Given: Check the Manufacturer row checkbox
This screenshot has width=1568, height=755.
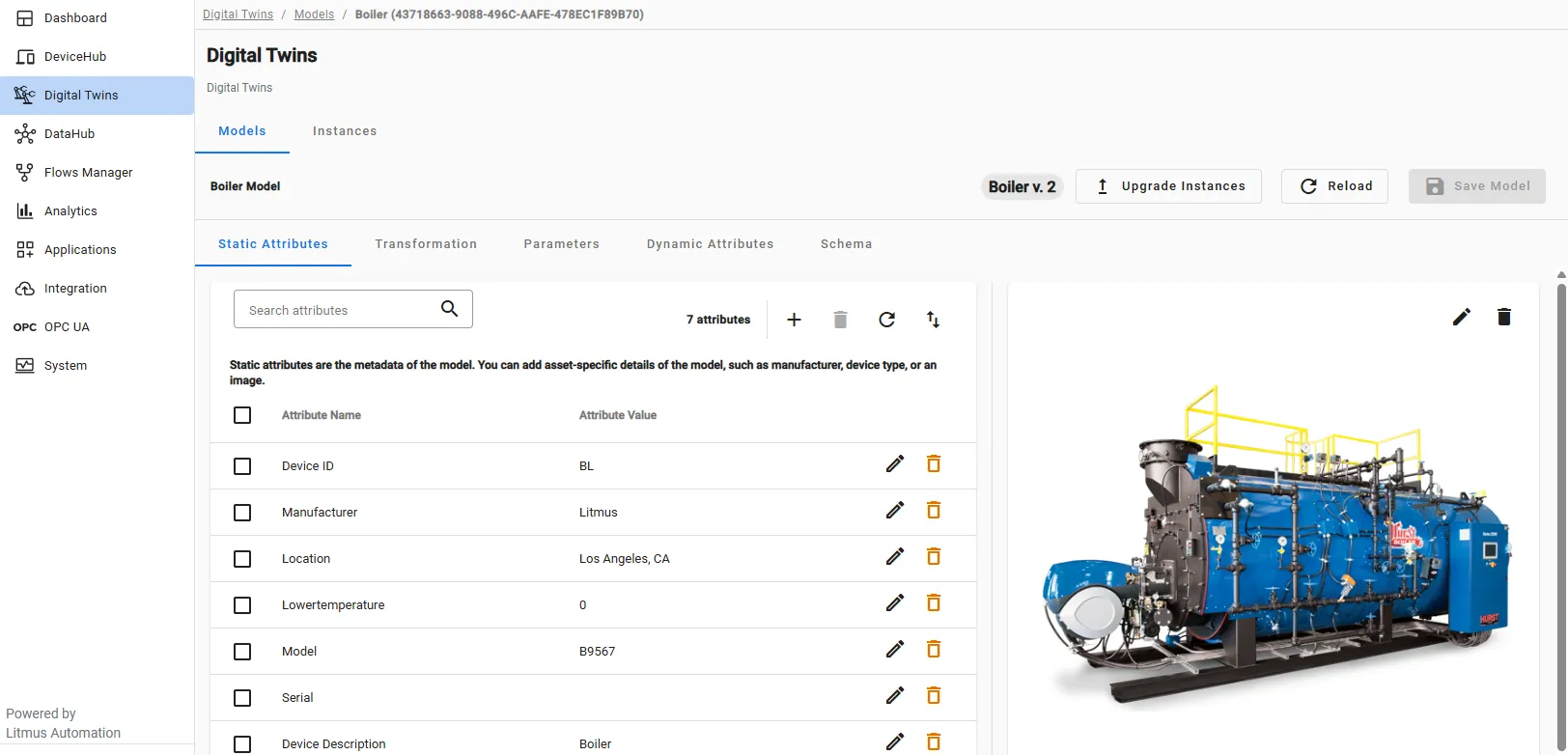Looking at the screenshot, I should [242, 513].
